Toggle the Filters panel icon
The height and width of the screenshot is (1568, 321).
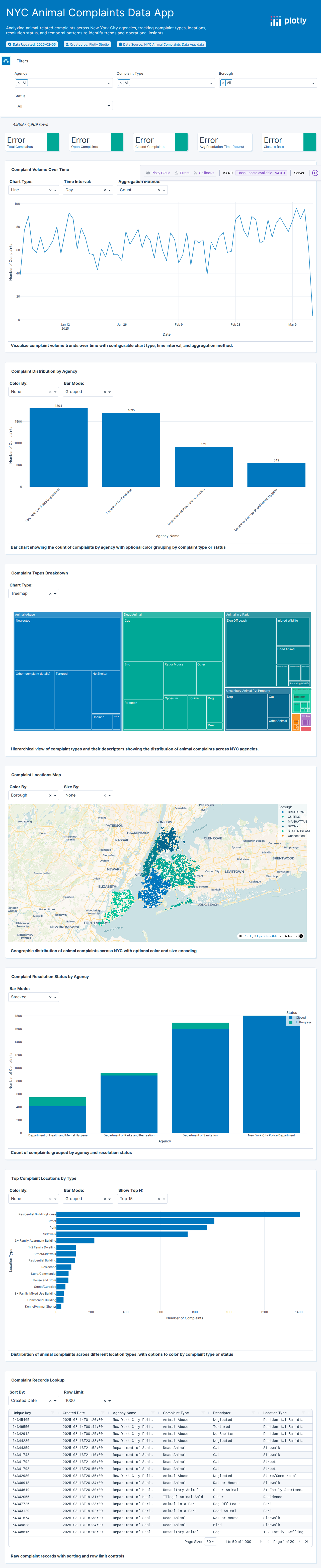[x=6, y=61]
